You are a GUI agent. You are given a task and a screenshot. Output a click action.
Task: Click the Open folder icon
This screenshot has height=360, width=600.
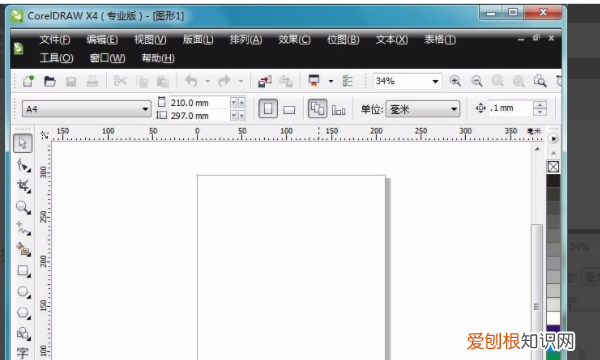[x=50, y=81]
